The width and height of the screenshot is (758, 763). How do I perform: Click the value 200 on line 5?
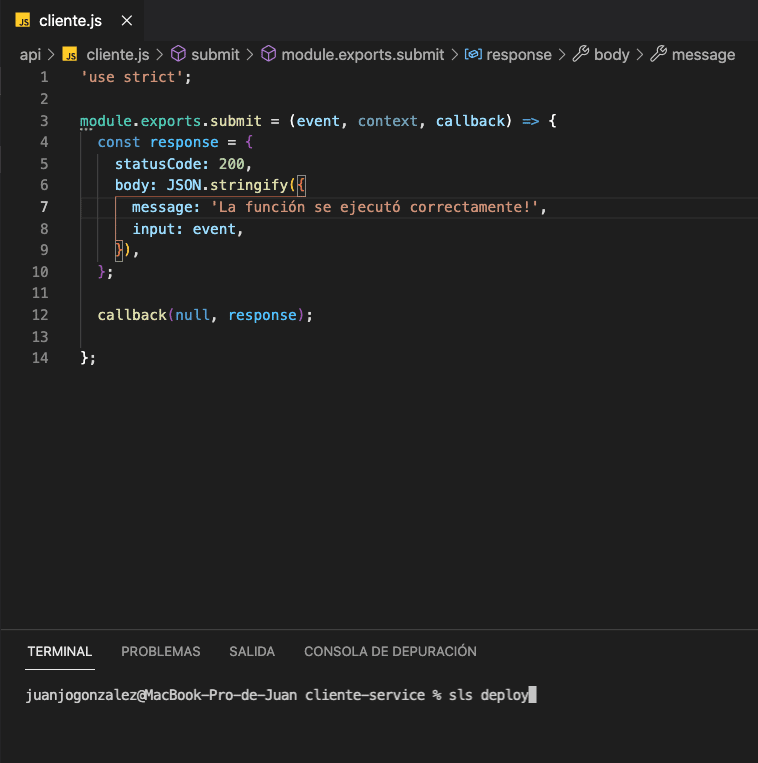coord(232,164)
